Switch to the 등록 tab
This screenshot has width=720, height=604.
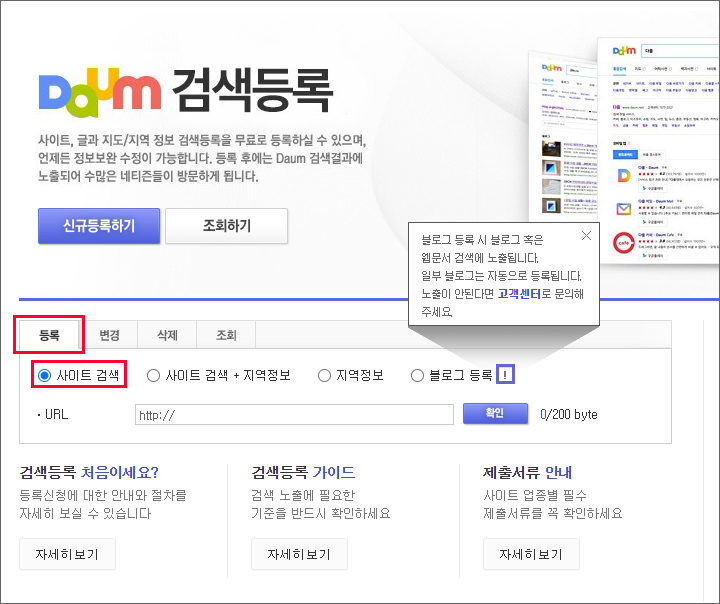coord(49,335)
